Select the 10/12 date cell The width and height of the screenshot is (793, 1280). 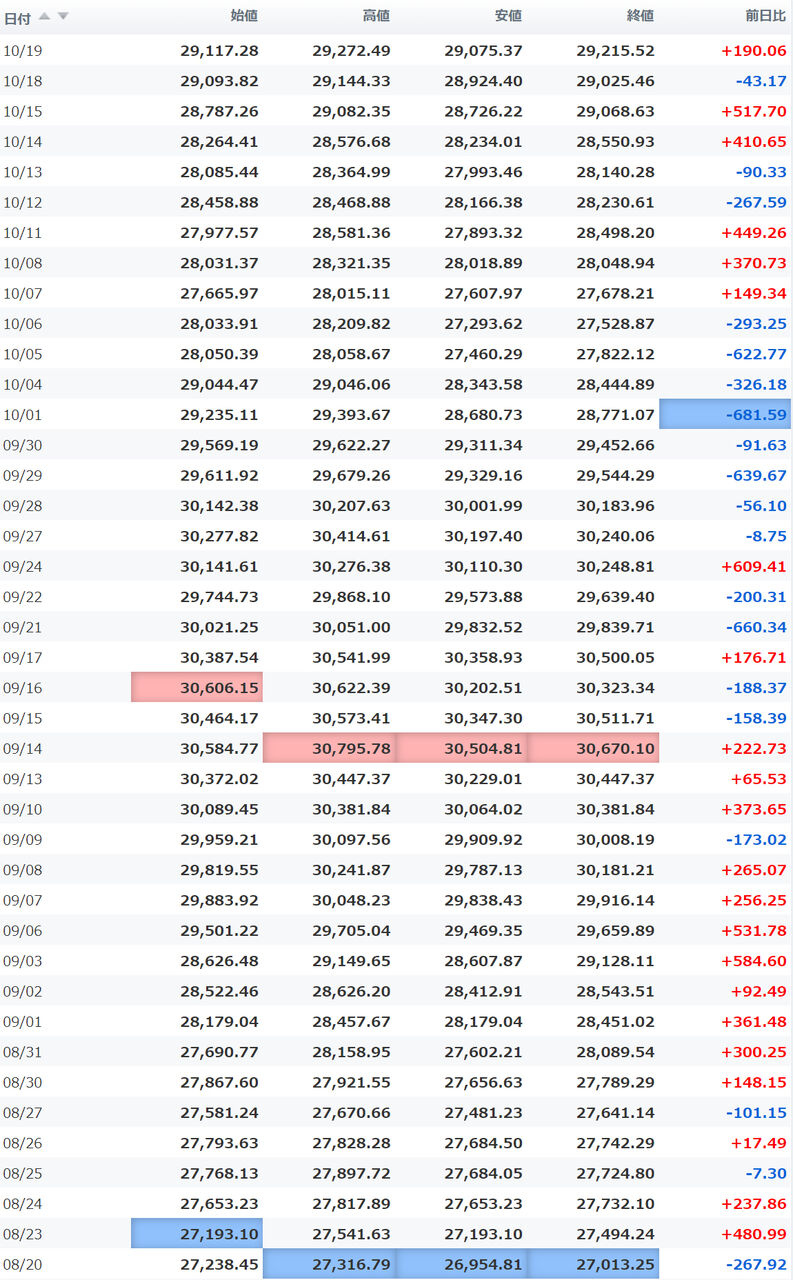pos(23,202)
